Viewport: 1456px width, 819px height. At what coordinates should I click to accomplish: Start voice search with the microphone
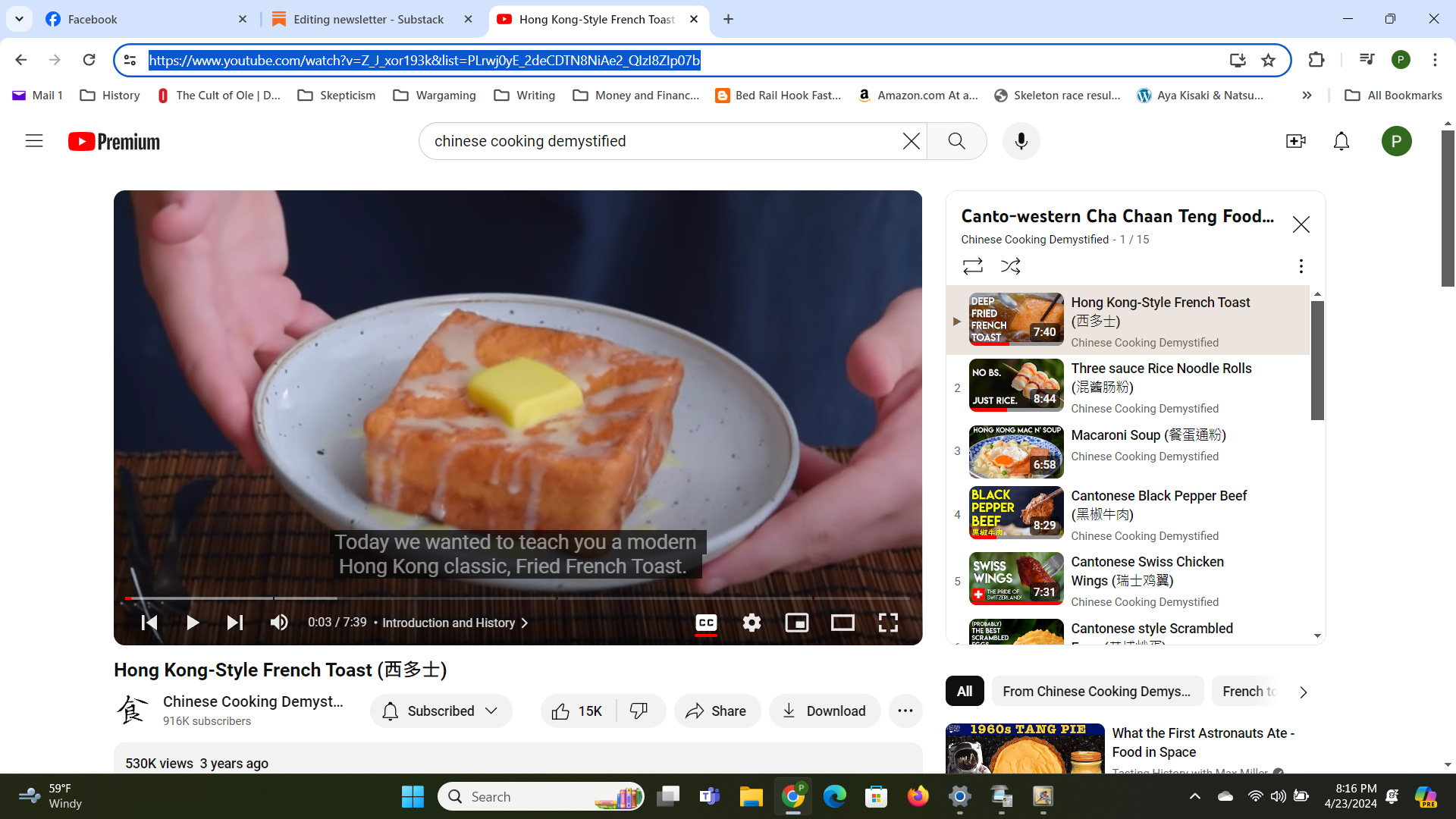click(1021, 141)
